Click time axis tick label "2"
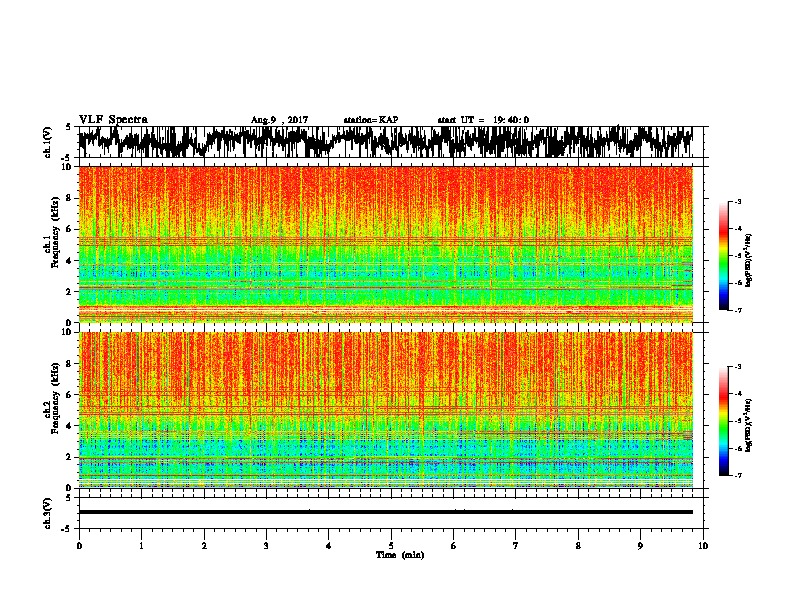Viewport: 792px width, 612px height. point(204,546)
